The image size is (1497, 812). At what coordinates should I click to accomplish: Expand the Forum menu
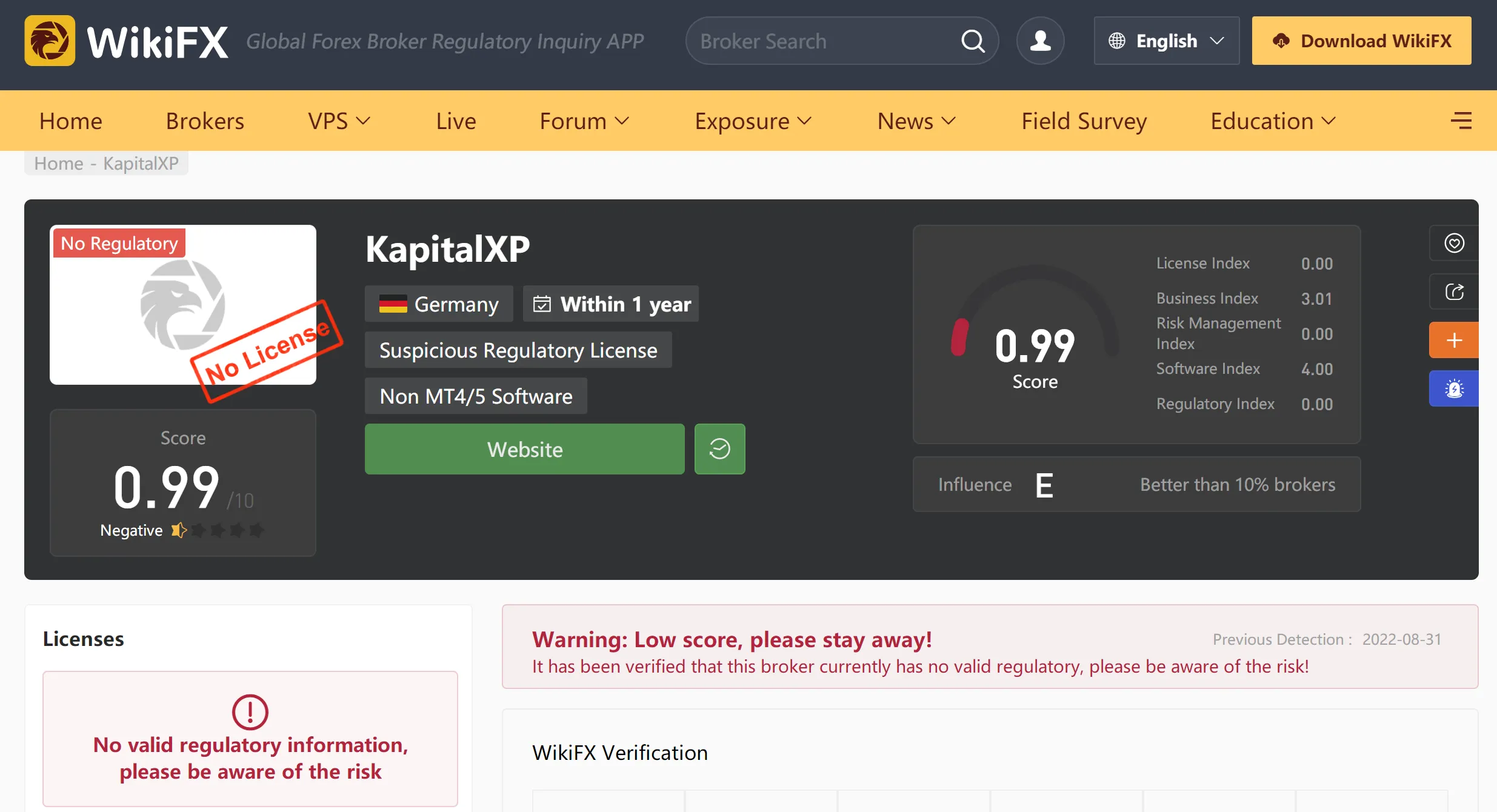coord(584,121)
